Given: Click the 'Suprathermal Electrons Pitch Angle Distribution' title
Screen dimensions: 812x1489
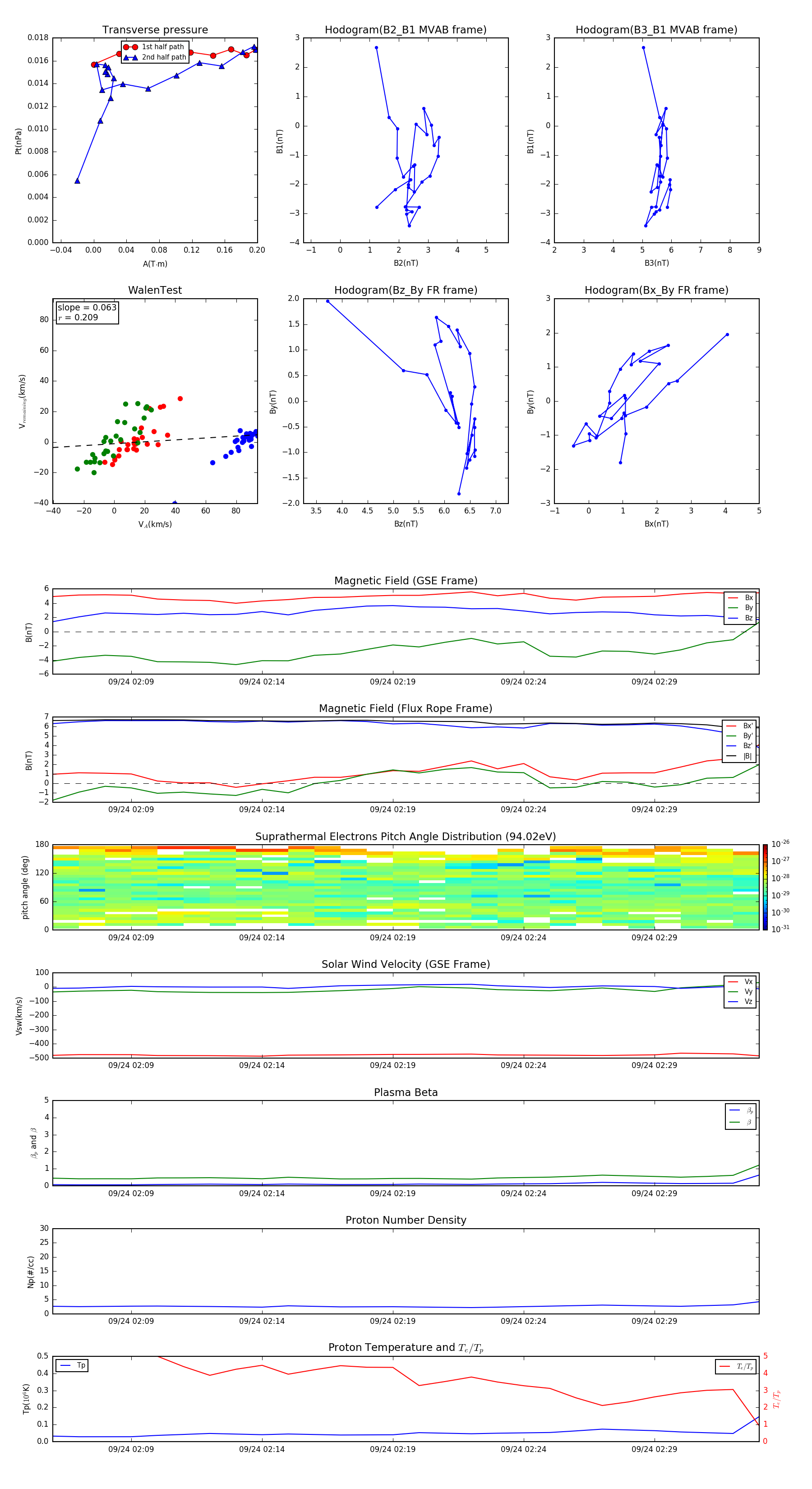Looking at the screenshot, I should point(406,837).
